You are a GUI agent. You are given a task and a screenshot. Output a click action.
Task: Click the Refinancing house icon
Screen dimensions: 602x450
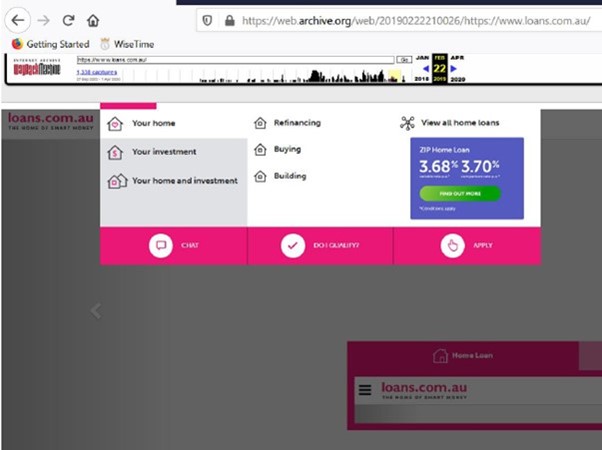click(x=260, y=123)
